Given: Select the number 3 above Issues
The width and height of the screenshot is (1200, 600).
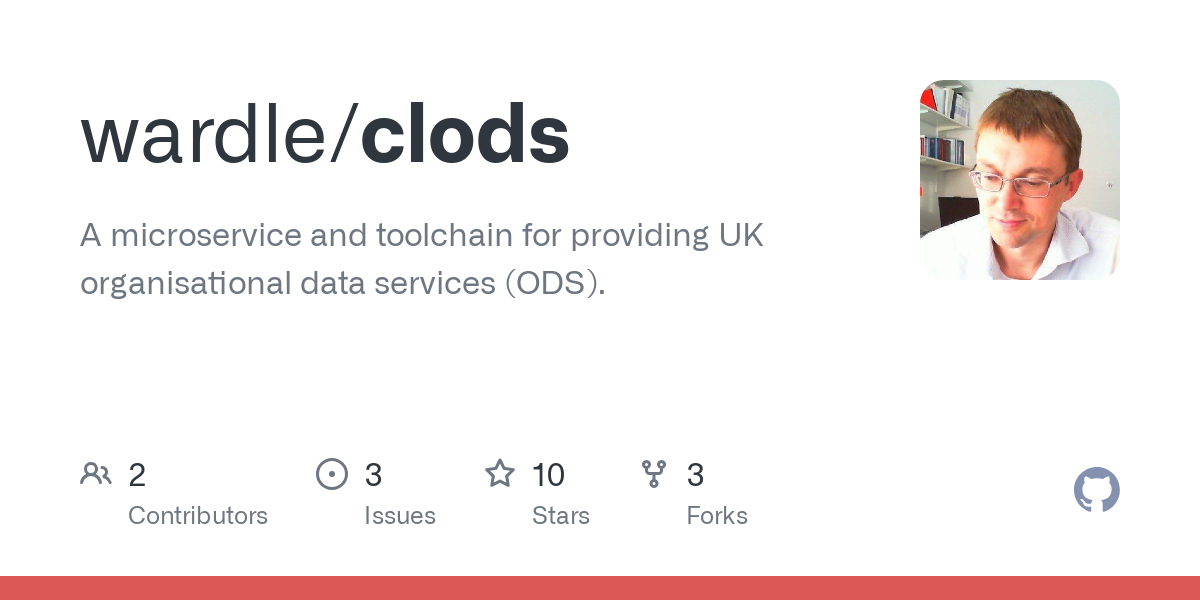Looking at the screenshot, I should coord(373,475).
